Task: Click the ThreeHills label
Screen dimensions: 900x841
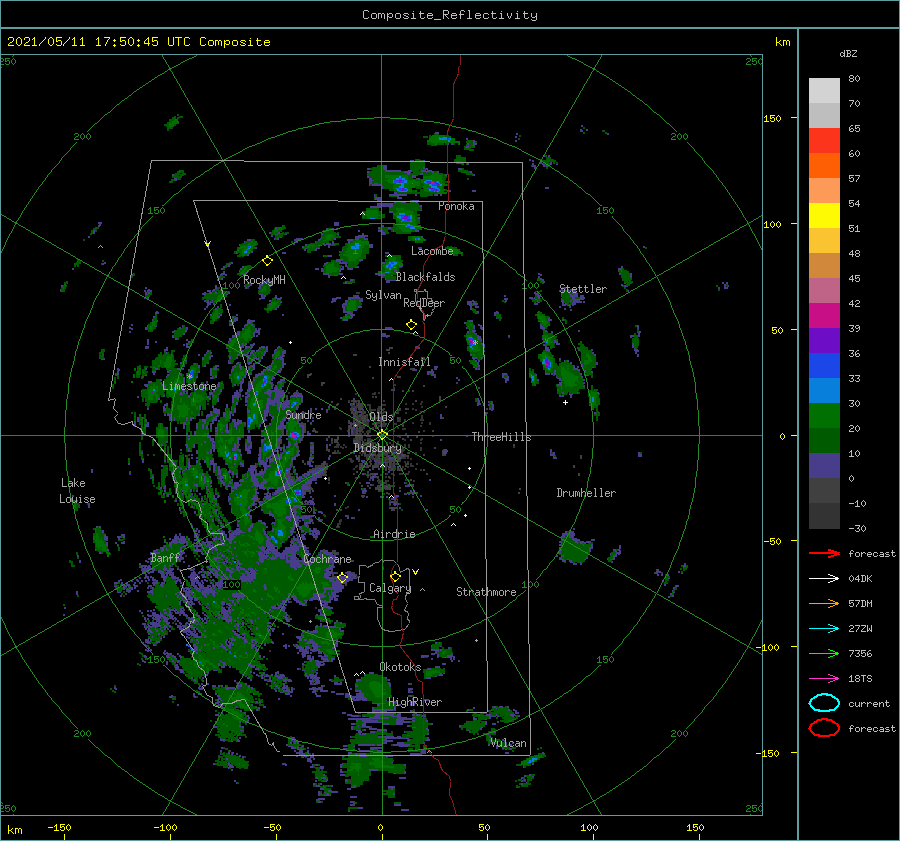Action: click(x=501, y=437)
